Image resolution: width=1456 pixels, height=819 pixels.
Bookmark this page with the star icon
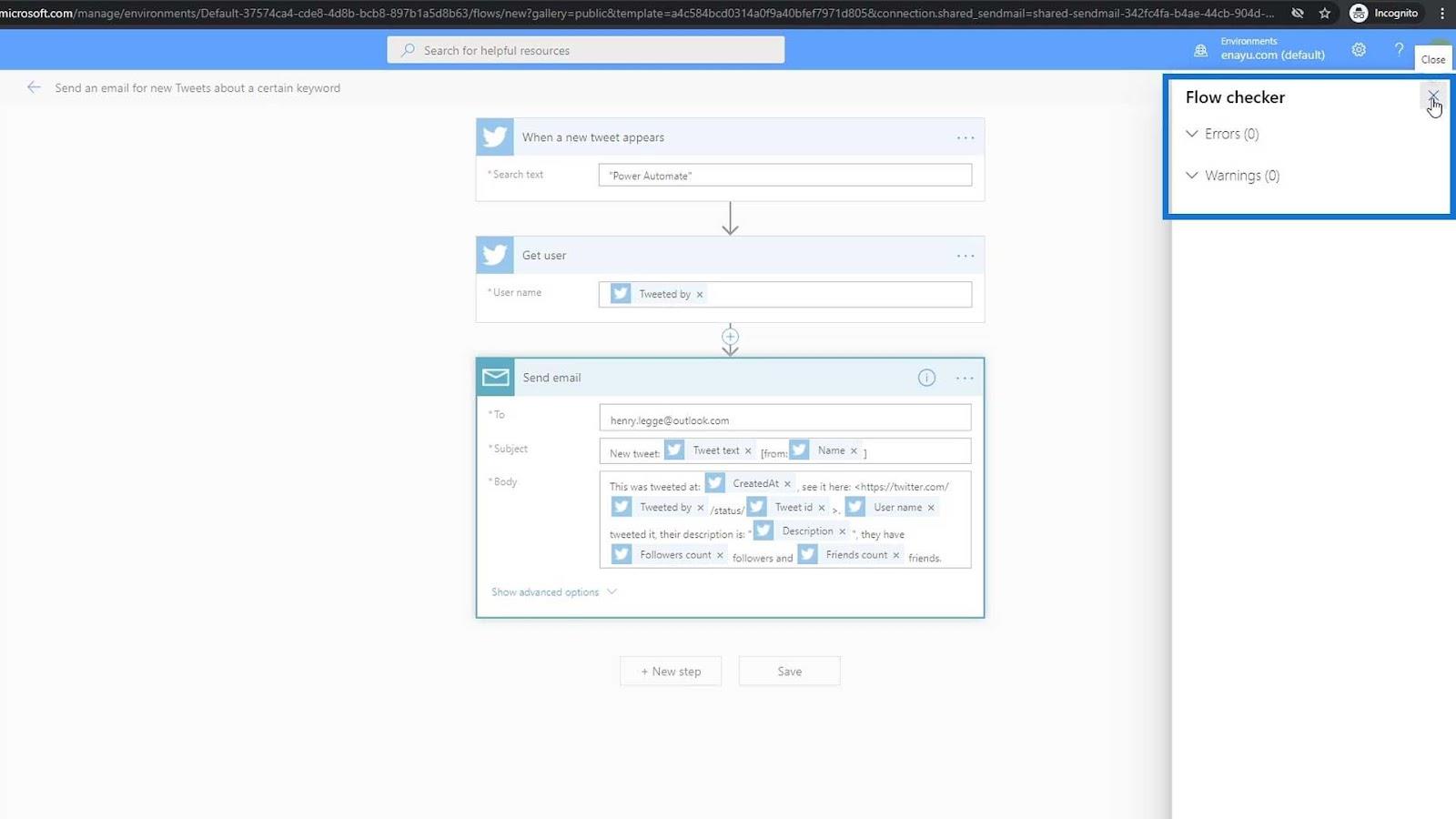pyautogui.click(x=1325, y=13)
